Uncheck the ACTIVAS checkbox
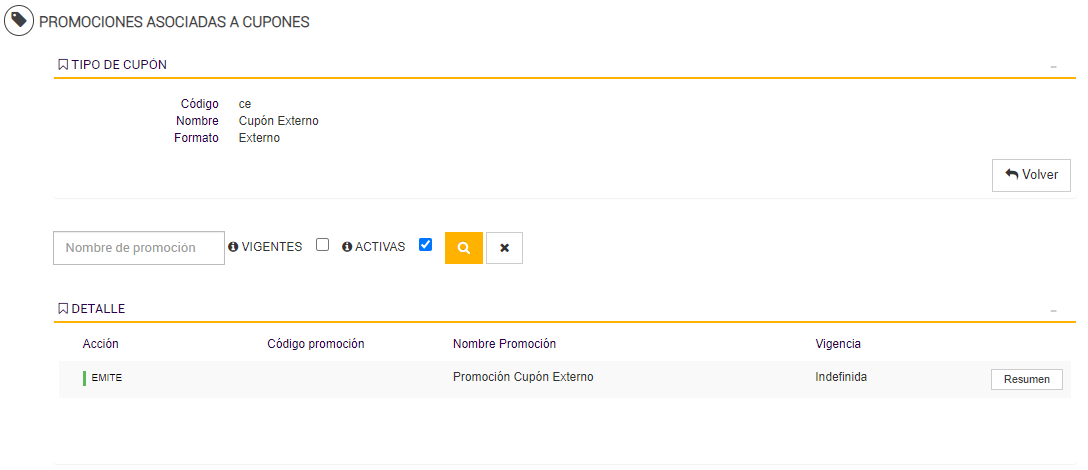Image resolution: width=1088 pixels, height=470 pixels. coord(425,245)
